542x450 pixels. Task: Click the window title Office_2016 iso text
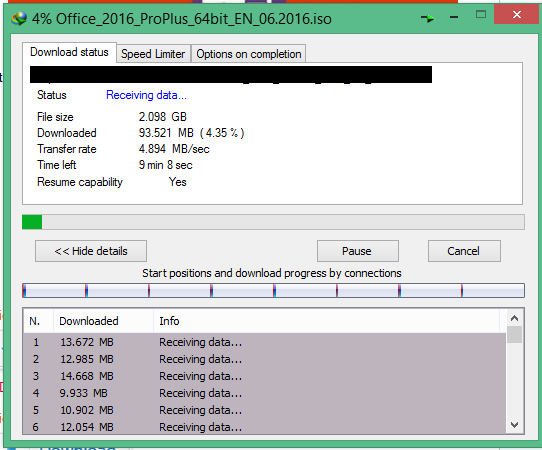point(181,19)
